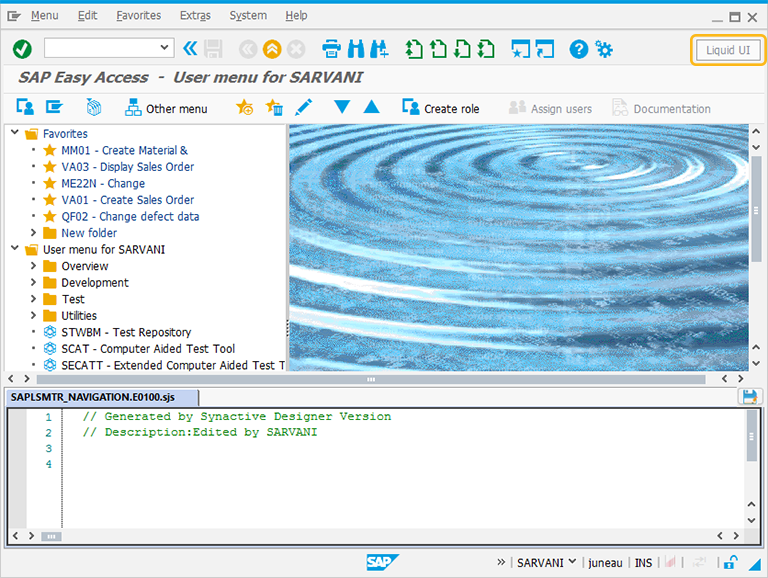Select SECATT - Extended Computer Aided Test entry
The image size is (768, 578).
(173, 365)
